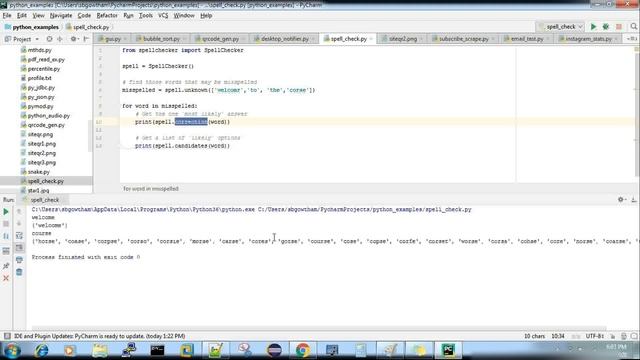The image size is (640, 360).
Task: Select spell_check.py in the project tree
Action: pos(46,181)
